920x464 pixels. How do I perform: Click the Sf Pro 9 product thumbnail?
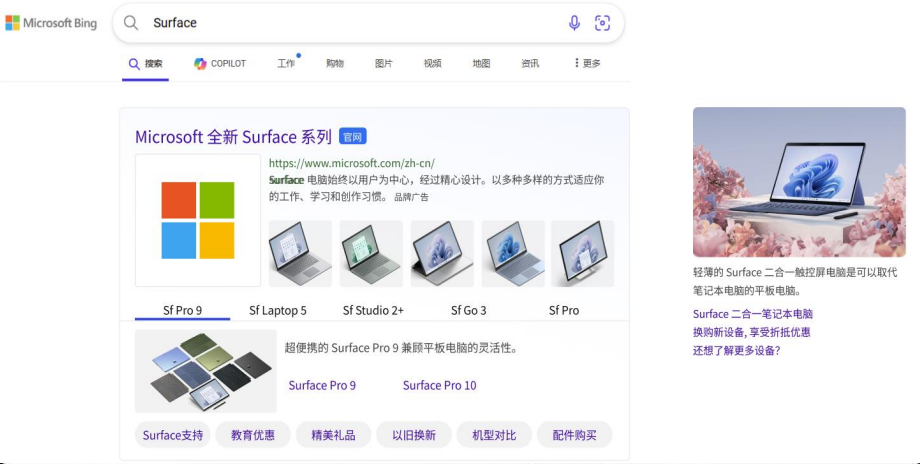click(300, 253)
